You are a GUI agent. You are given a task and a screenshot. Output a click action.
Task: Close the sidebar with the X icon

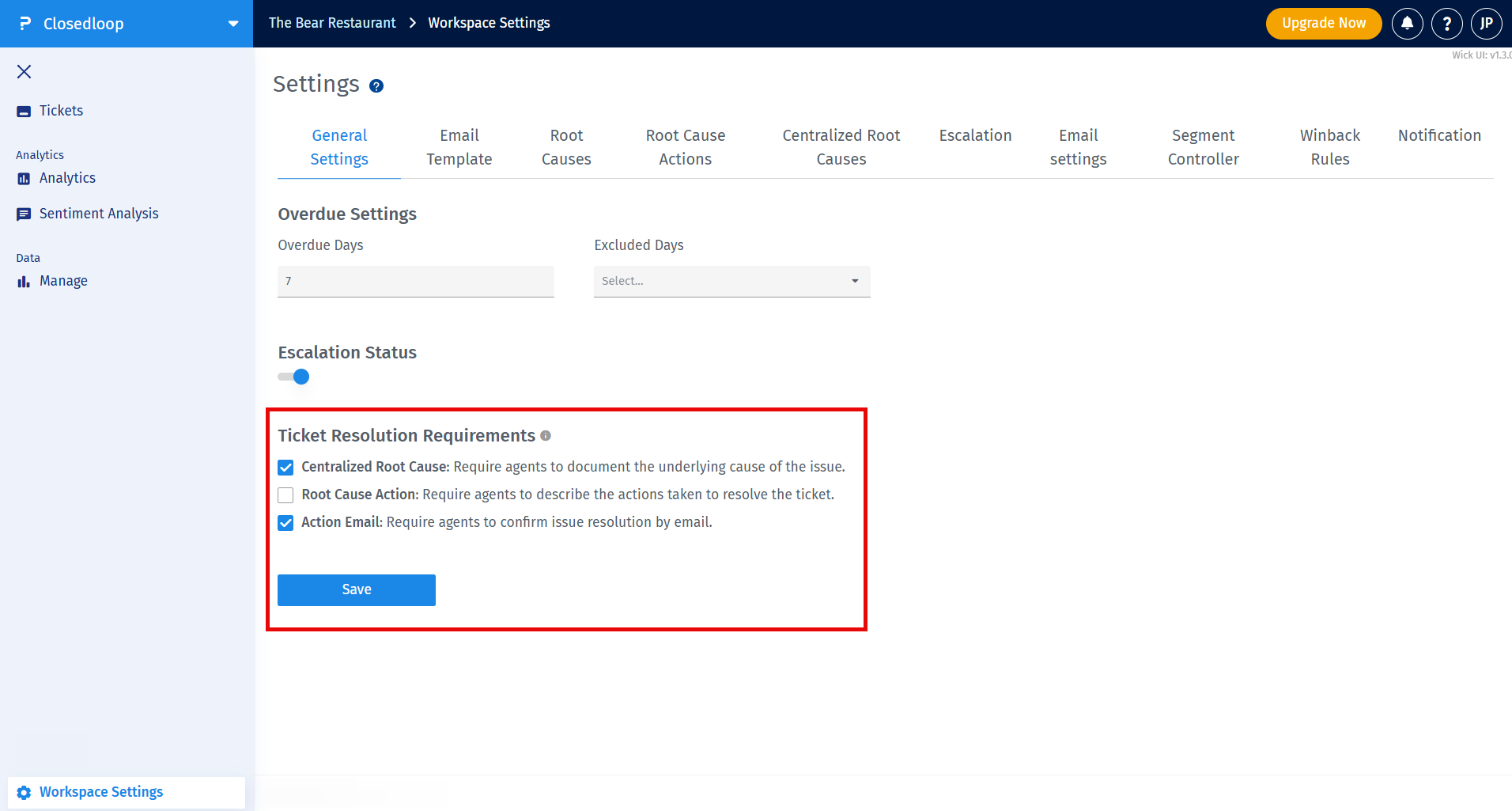click(x=25, y=72)
